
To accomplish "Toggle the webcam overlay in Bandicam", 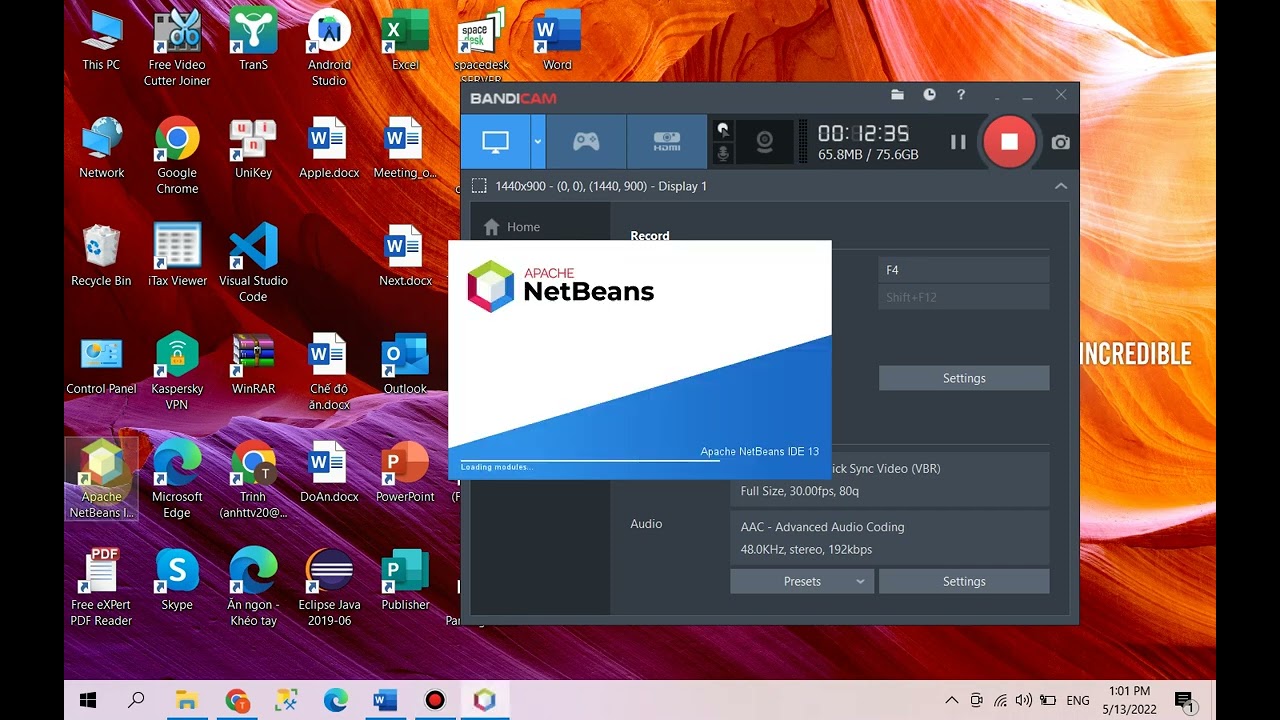I will click(x=765, y=142).
